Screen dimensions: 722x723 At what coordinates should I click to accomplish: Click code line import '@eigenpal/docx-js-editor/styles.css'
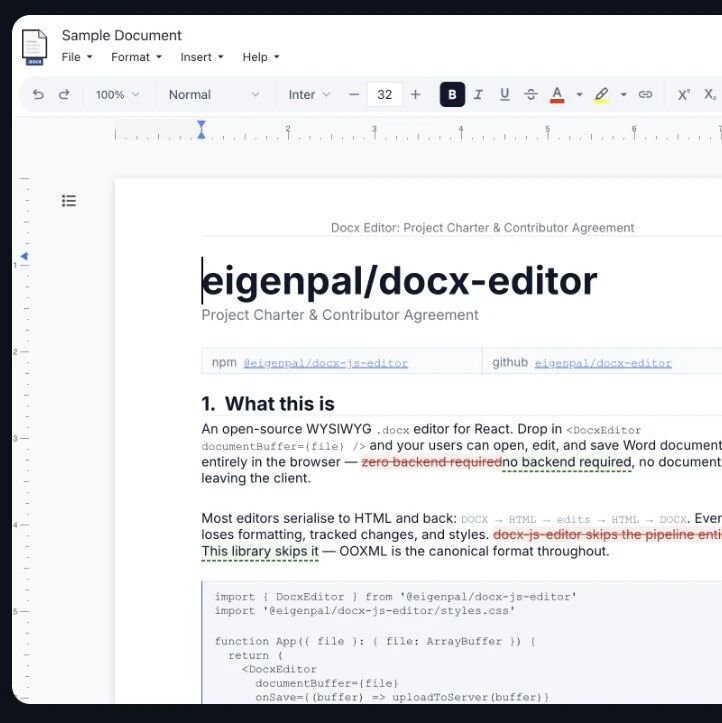365,611
